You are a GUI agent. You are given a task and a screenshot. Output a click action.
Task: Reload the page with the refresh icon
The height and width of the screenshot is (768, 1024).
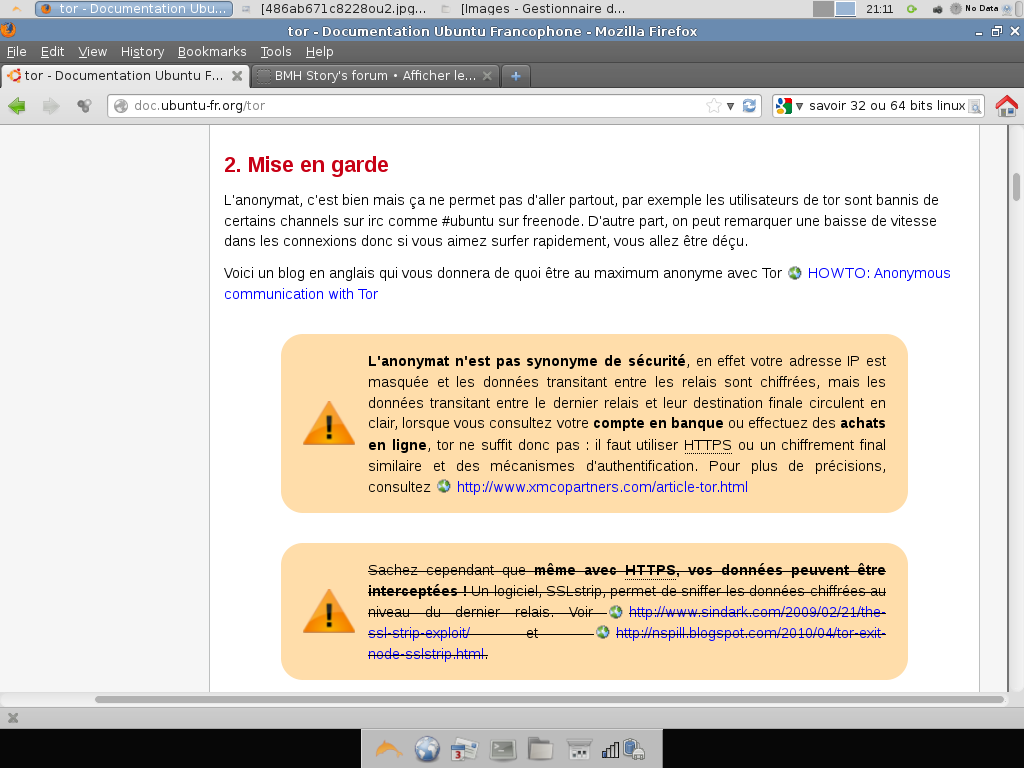[x=749, y=106]
